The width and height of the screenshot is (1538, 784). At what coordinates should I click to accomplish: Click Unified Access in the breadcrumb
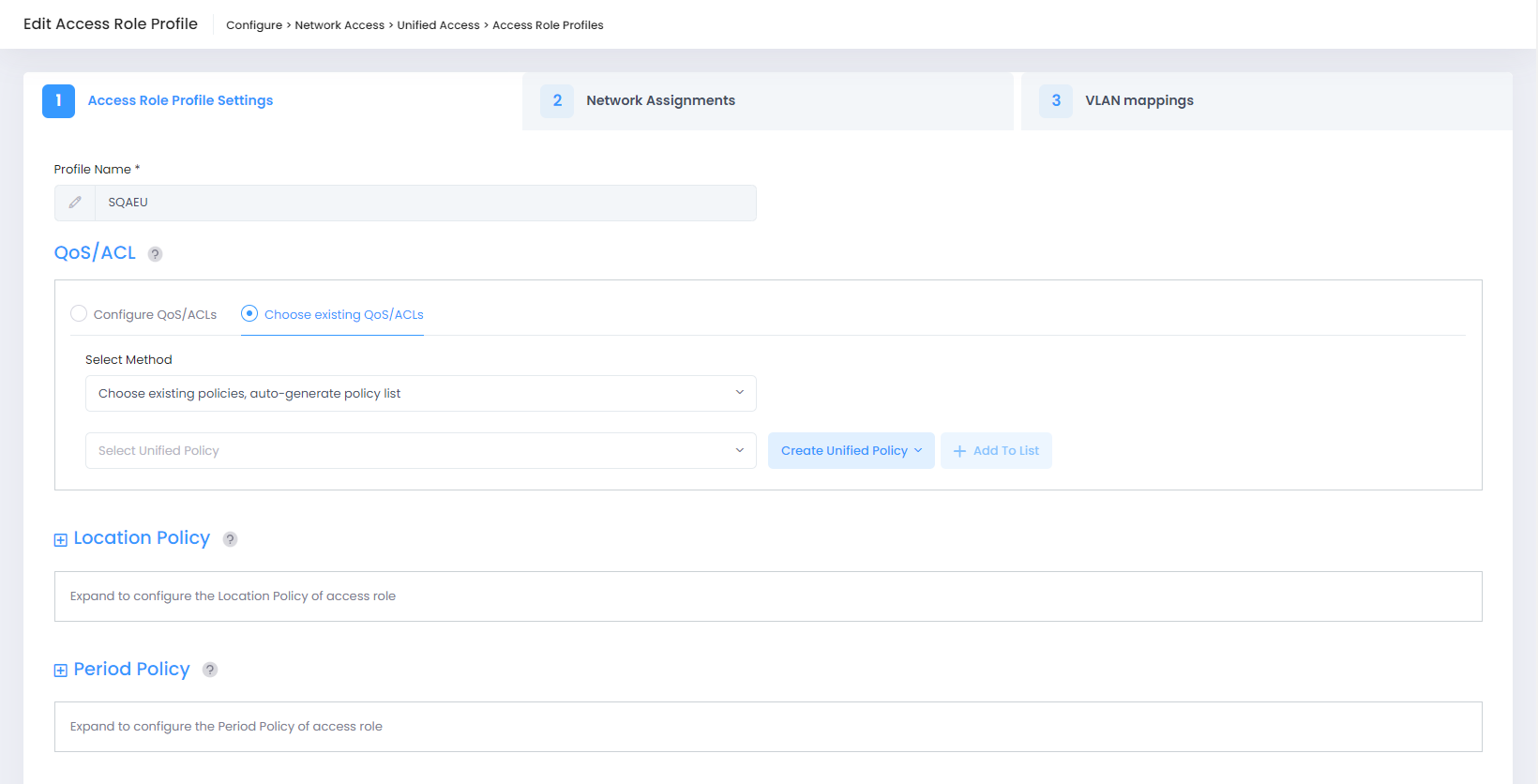[438, 25]
